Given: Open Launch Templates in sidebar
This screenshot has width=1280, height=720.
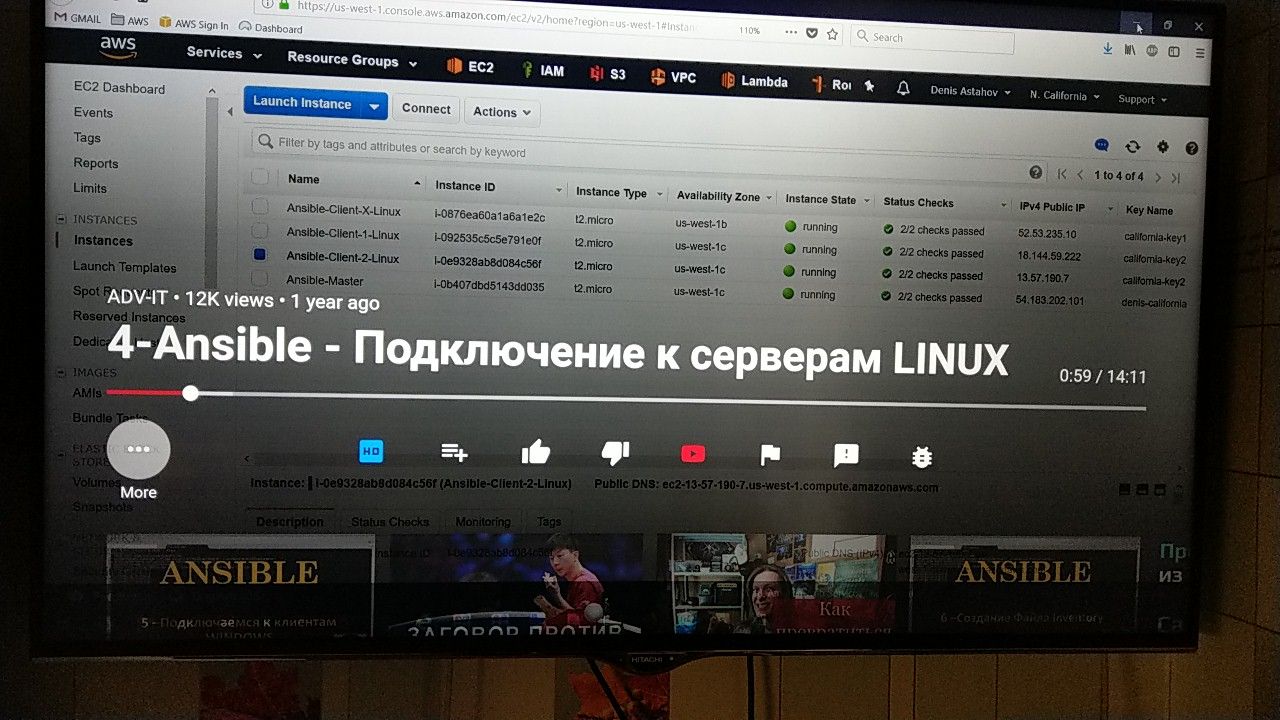Looking at the screenshot, I should coord(124,267).
